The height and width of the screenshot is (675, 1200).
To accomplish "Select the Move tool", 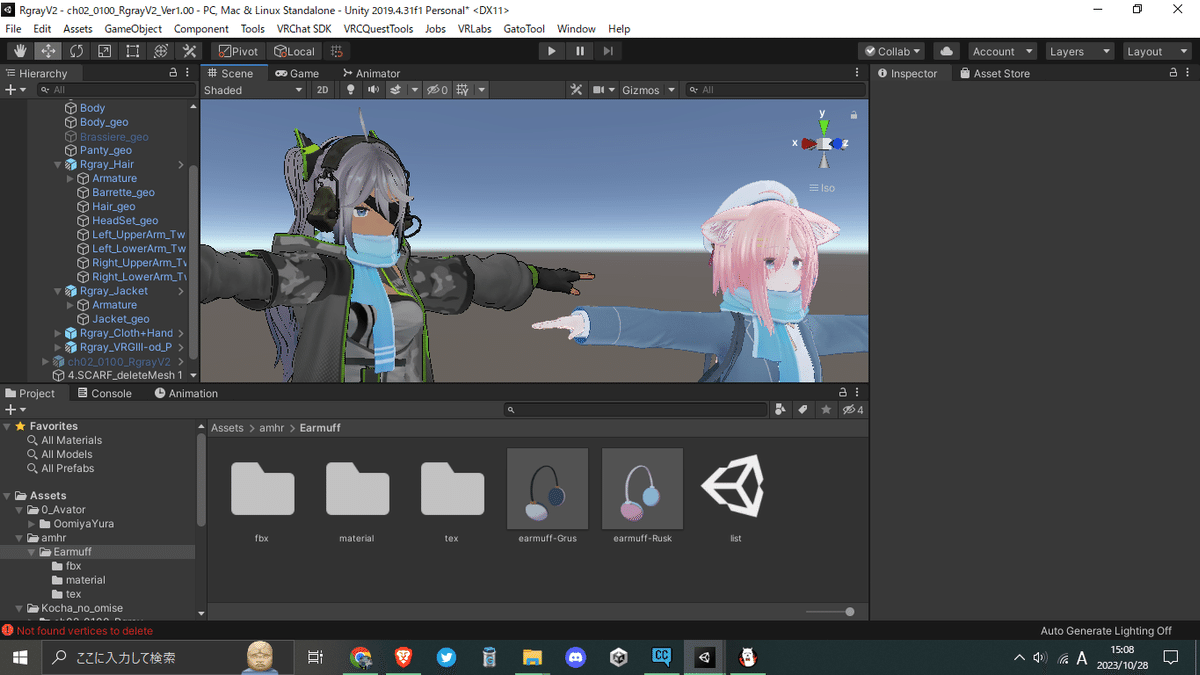I will tap(47, 50).
